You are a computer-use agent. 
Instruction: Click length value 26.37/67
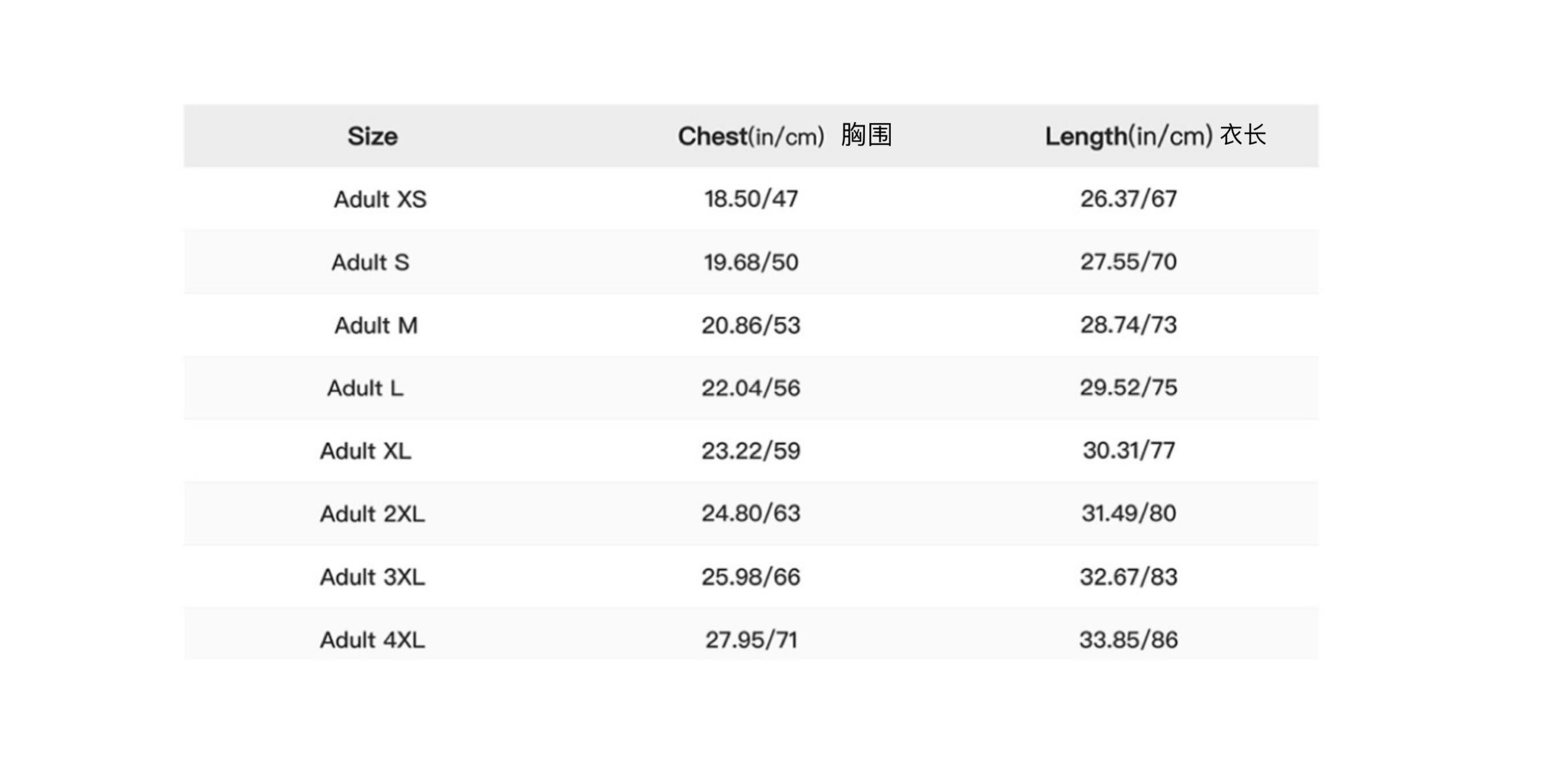(1129, 199)
